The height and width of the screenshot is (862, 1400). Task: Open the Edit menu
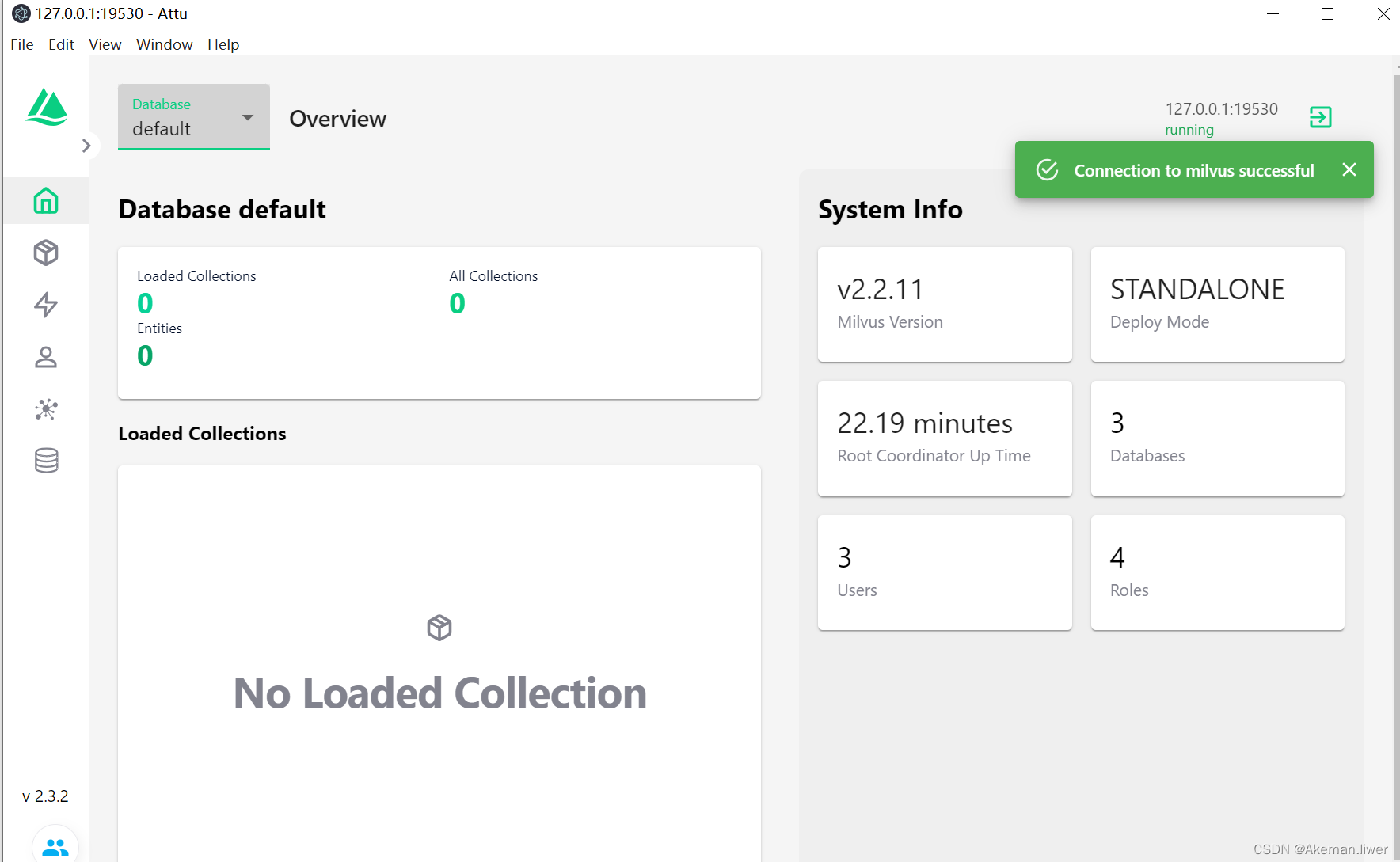pyautogui.click(x=61, y=44)
